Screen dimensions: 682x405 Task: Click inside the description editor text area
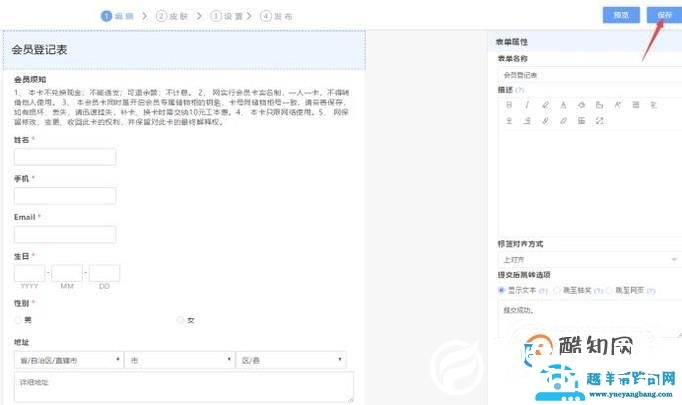589,183
